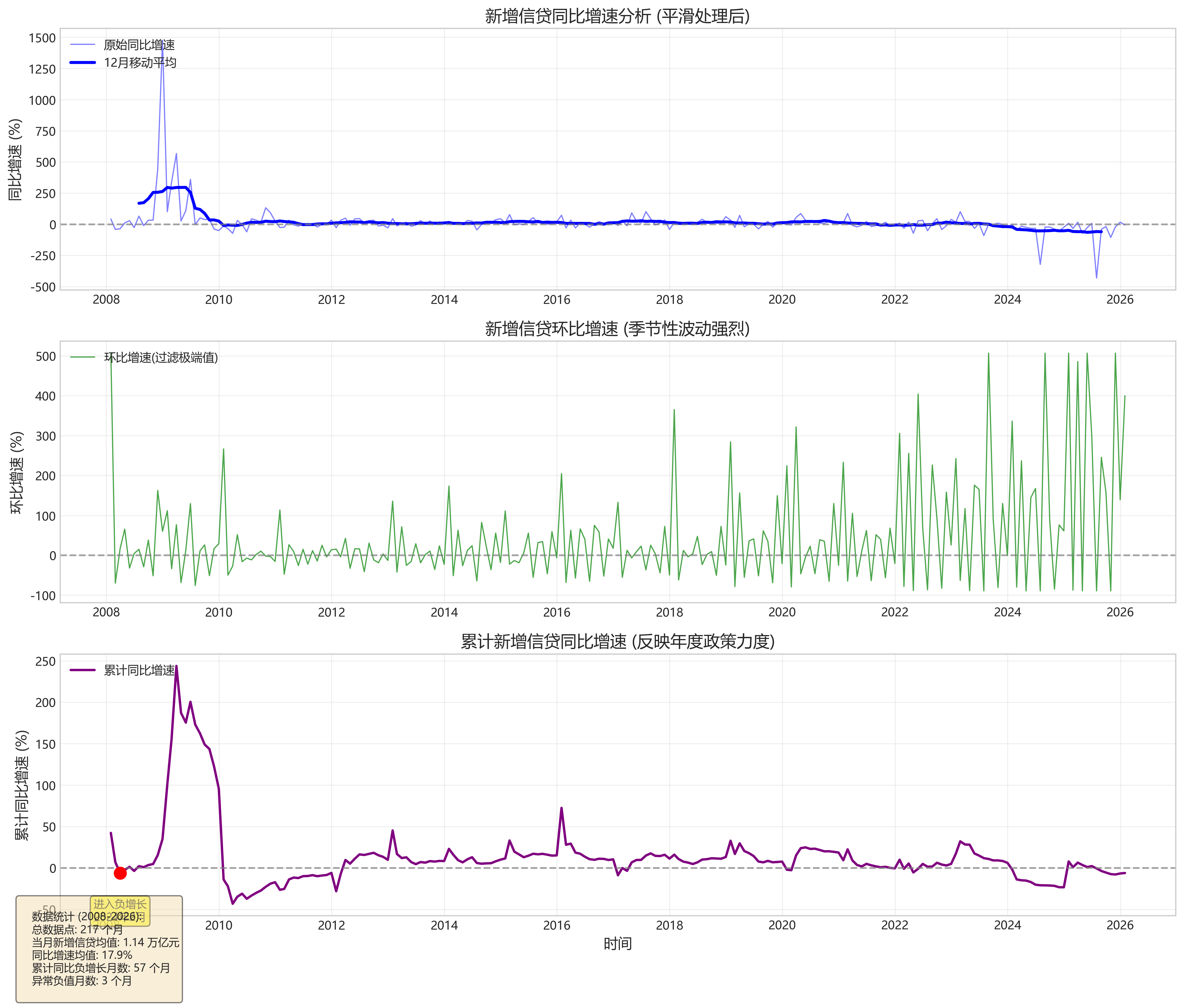Screen dimensions: 1184x1008
Task: Click the 1500 tick on top chart y-axis
Action: (x=42, y=38)
